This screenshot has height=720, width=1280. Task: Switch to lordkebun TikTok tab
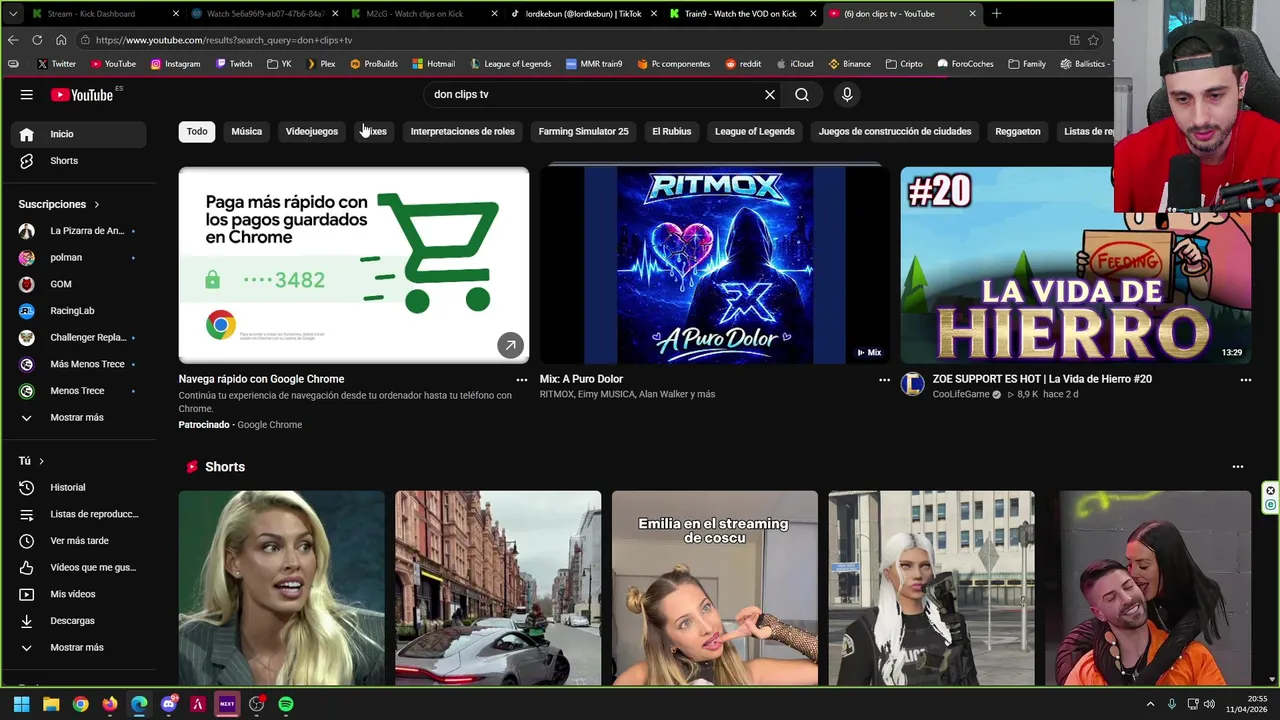(582, 14)
